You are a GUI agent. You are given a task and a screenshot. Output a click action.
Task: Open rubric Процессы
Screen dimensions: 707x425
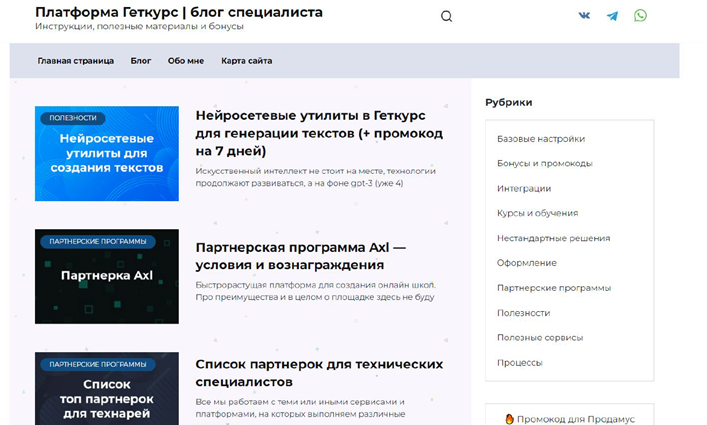[x=519, y=363]
